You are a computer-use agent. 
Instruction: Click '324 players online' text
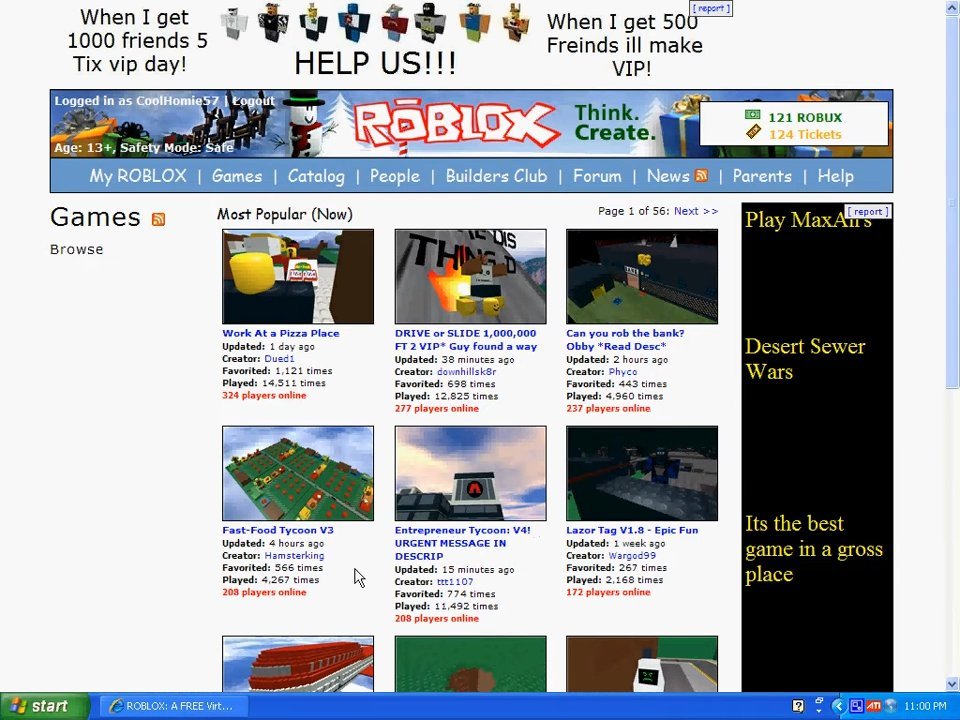(x=264, y=396)
